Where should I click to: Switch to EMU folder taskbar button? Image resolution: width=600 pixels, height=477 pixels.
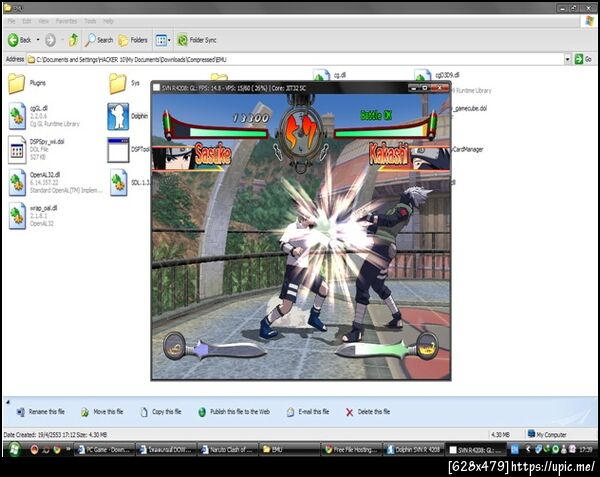289,449
